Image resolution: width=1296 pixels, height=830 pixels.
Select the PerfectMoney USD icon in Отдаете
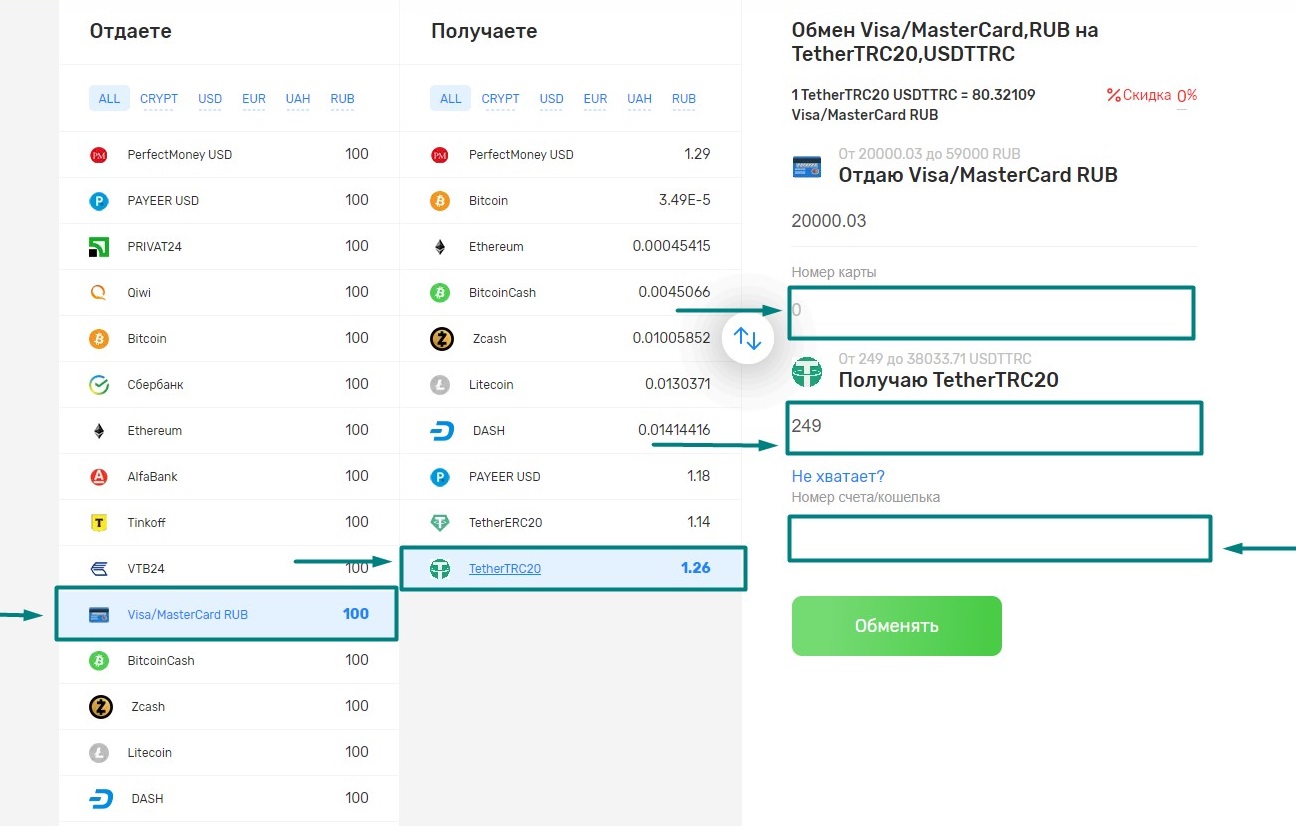[99, 155]
